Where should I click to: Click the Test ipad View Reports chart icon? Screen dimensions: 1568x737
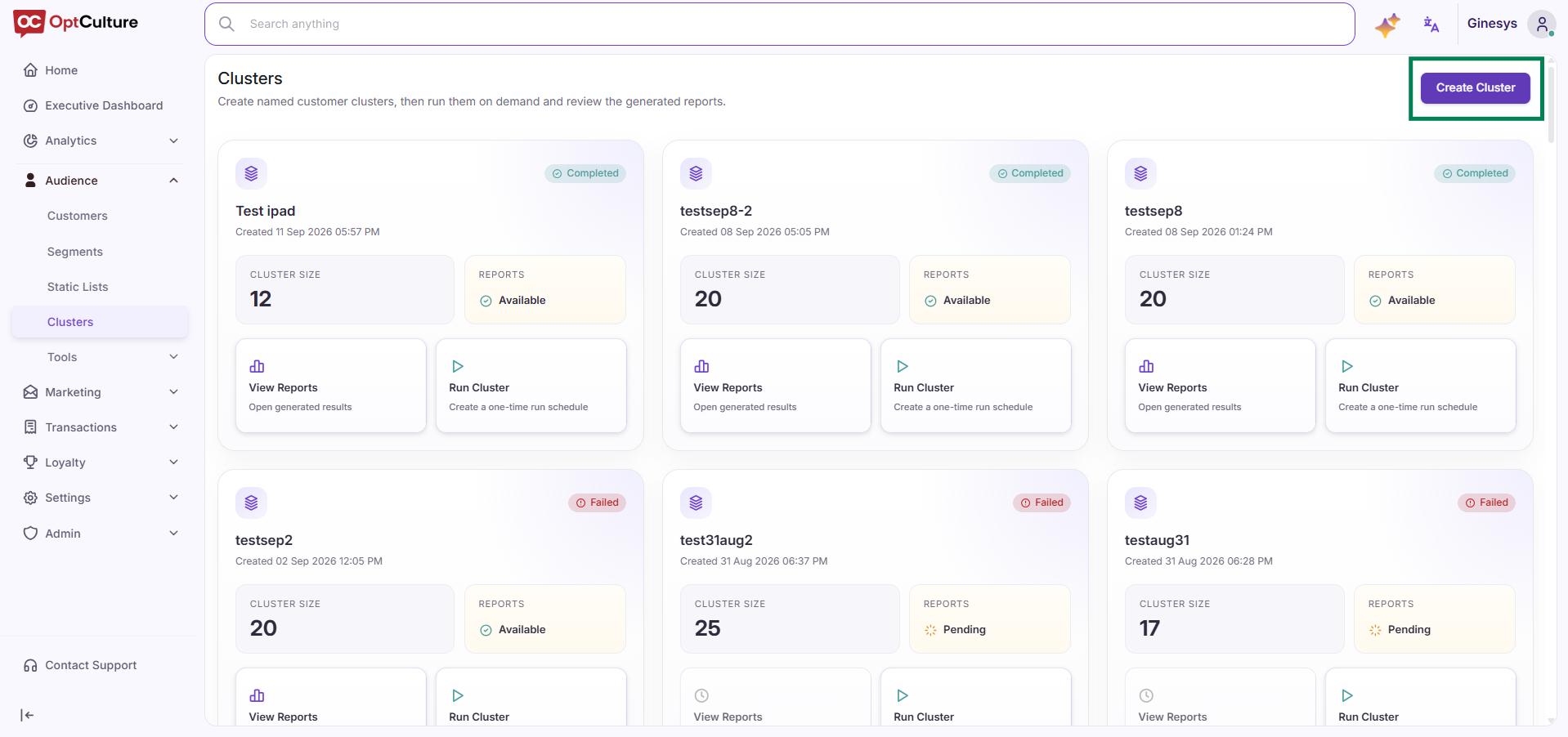point(257,366)
